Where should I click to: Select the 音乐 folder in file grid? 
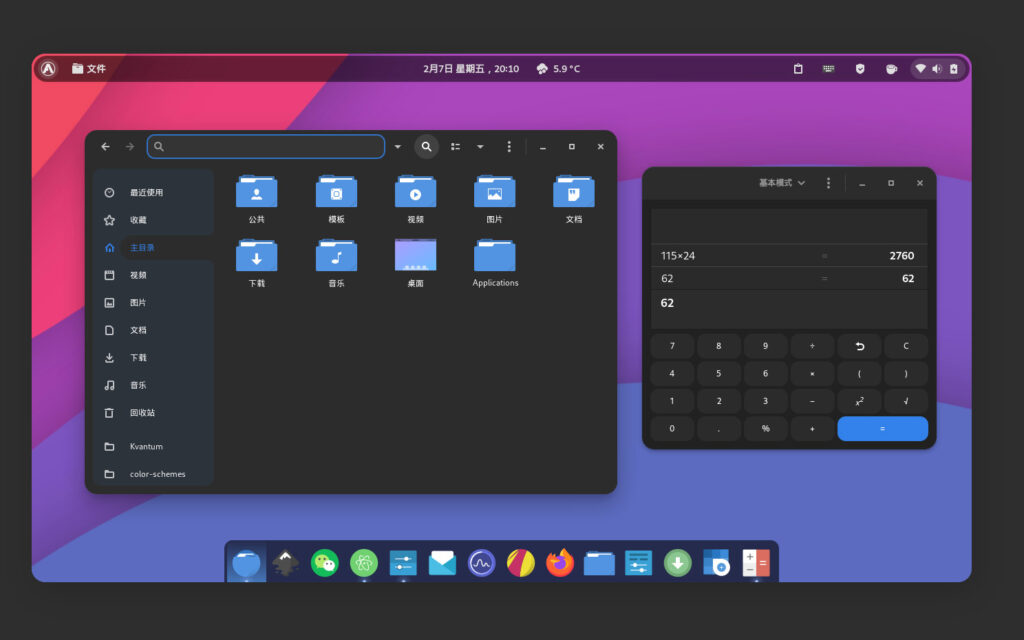(x=336, y=256)
